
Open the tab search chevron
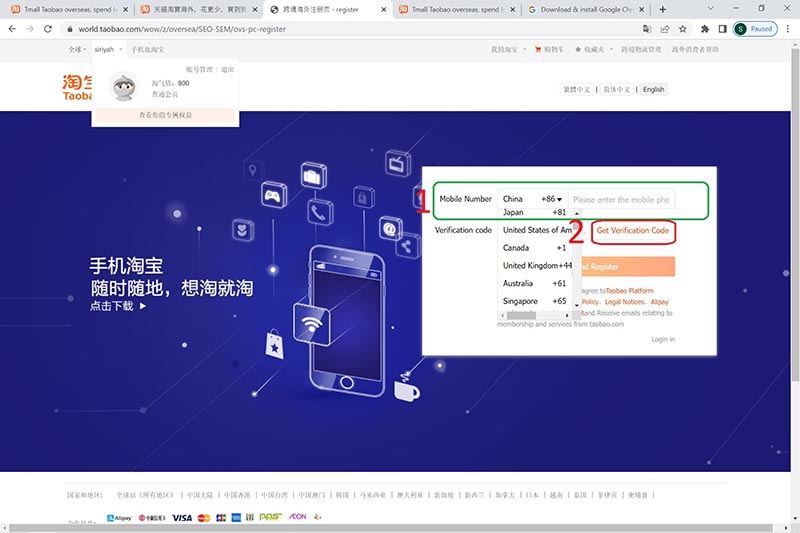point(710,9)
